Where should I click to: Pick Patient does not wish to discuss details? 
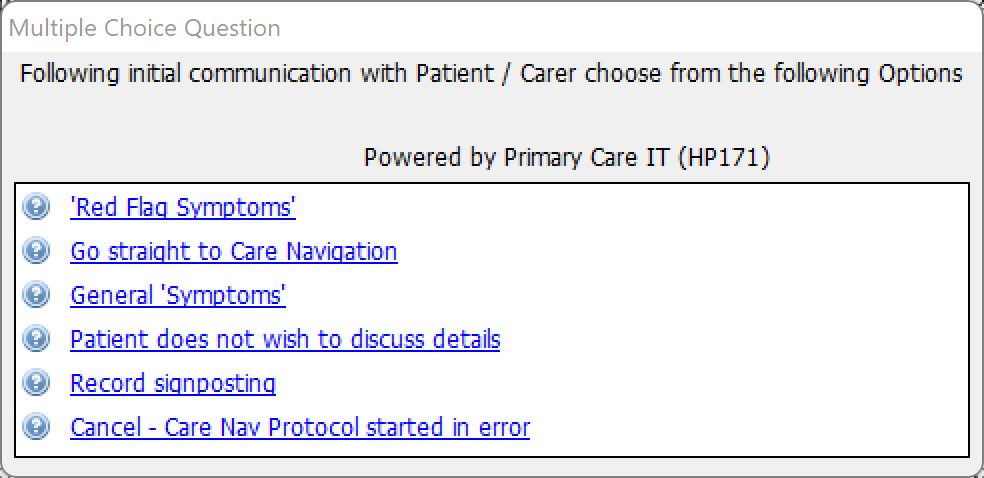(x=285, y=339)
